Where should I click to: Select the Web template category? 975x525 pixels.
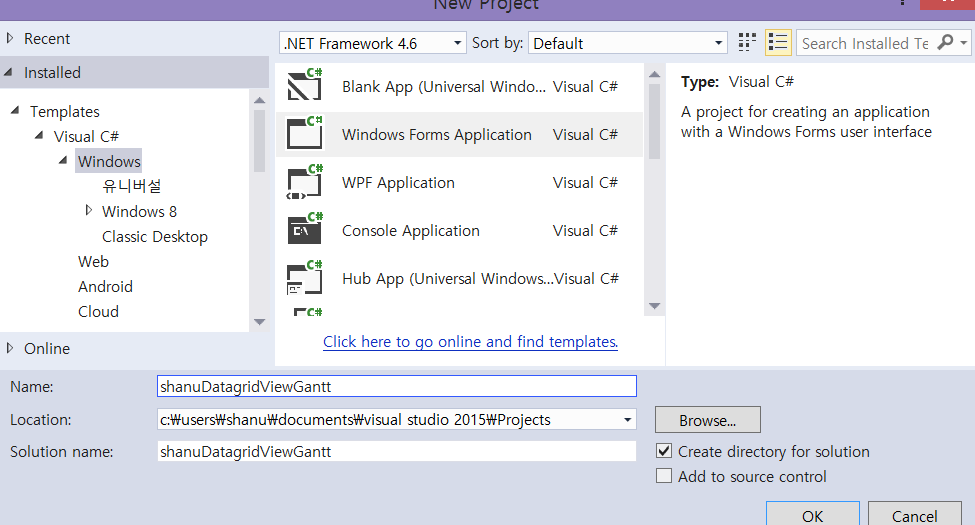tap(94, 262)
